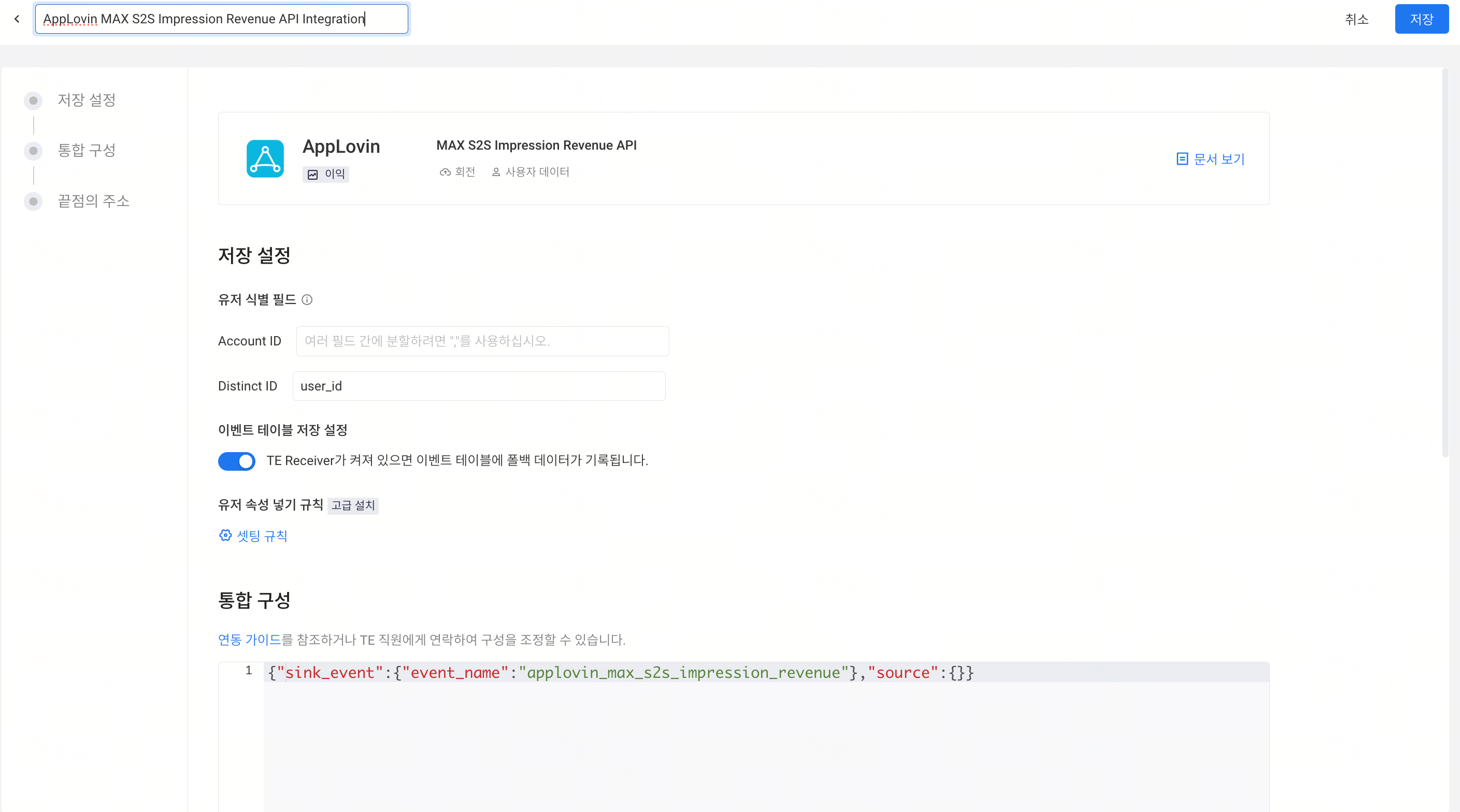This screenshot has height=812, width=1460.
Task: Focus the Distinct ID field with user_id
Action: pos(479,386)
